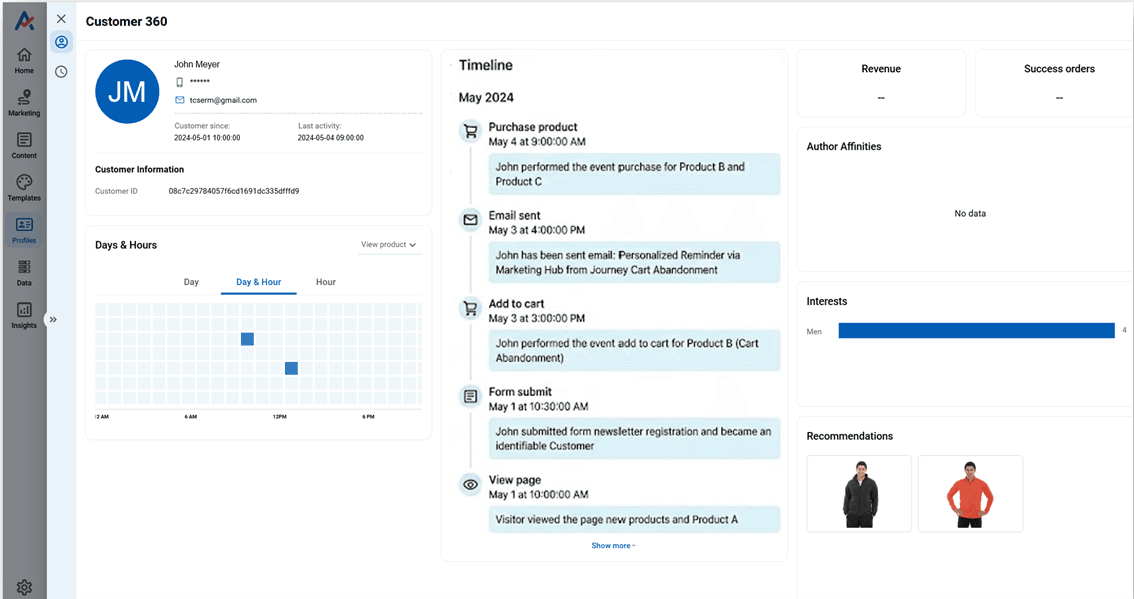Click the tcserm@gmail.com email address

point(223,100)
